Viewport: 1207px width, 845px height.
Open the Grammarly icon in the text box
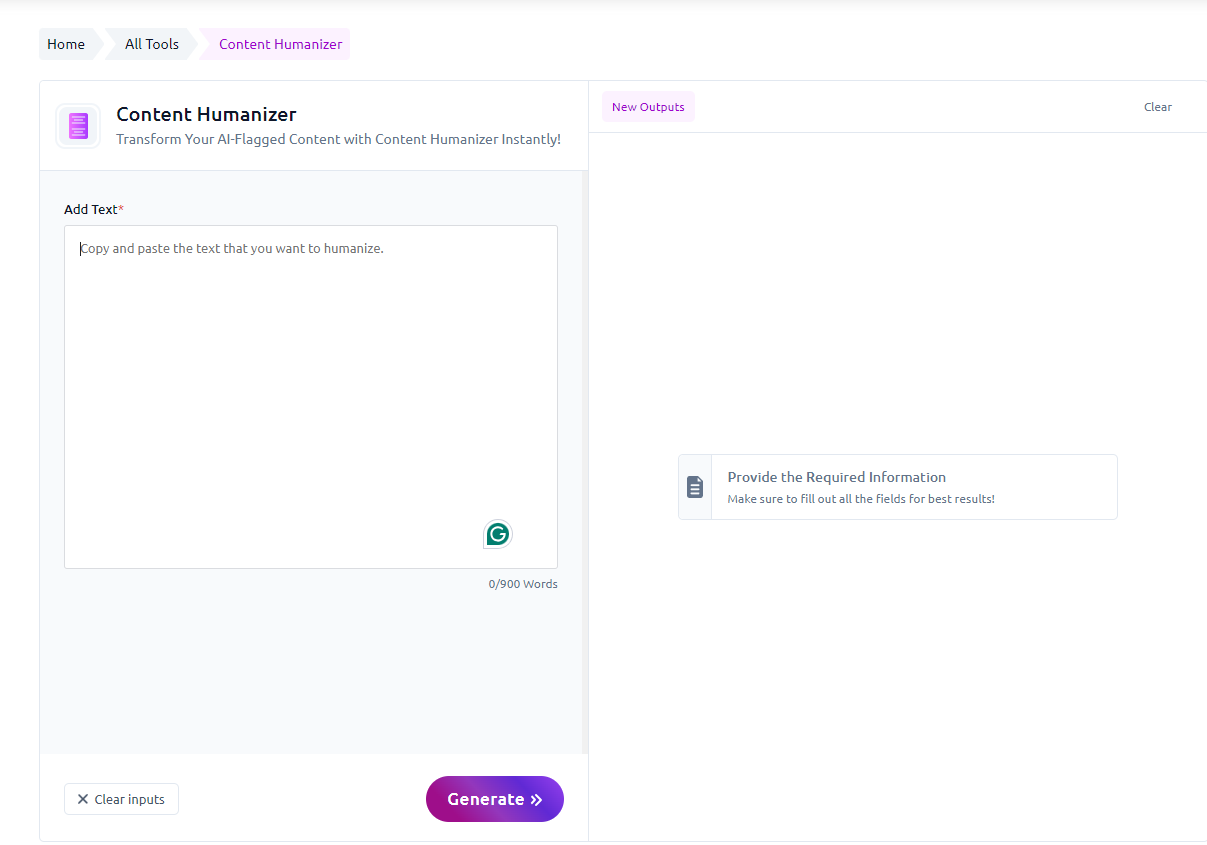pos(497,534)
